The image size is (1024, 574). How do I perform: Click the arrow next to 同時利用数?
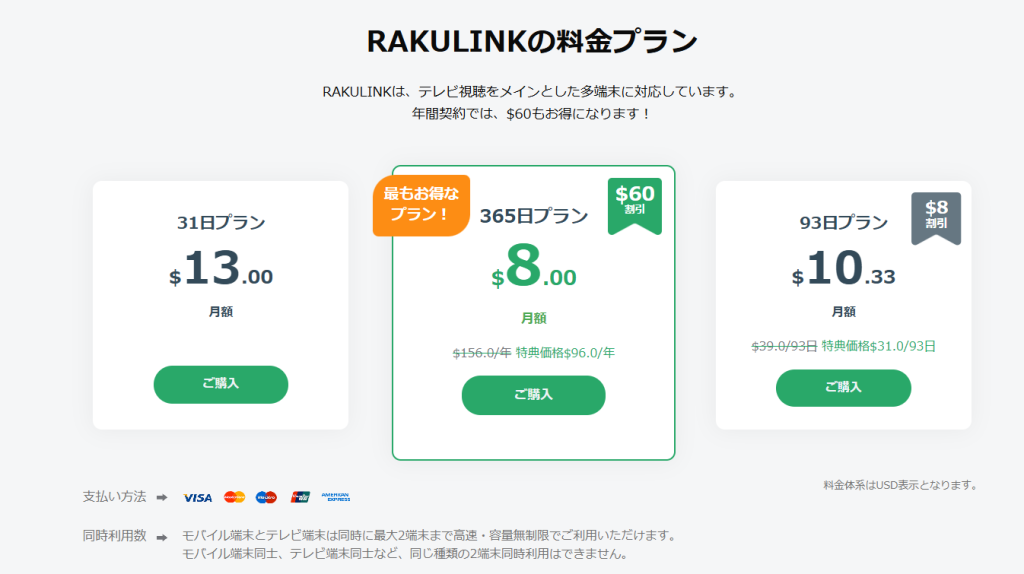(162, 536)
